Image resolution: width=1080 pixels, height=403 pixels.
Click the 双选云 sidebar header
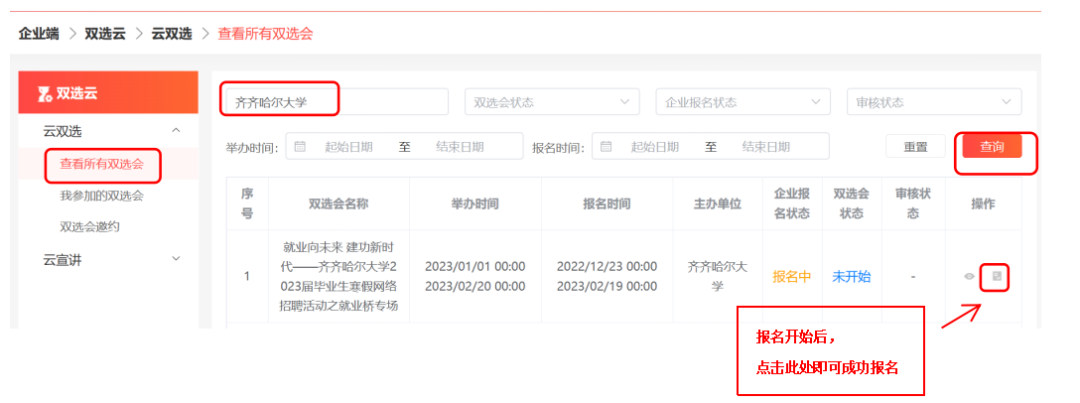click(108, 94)
